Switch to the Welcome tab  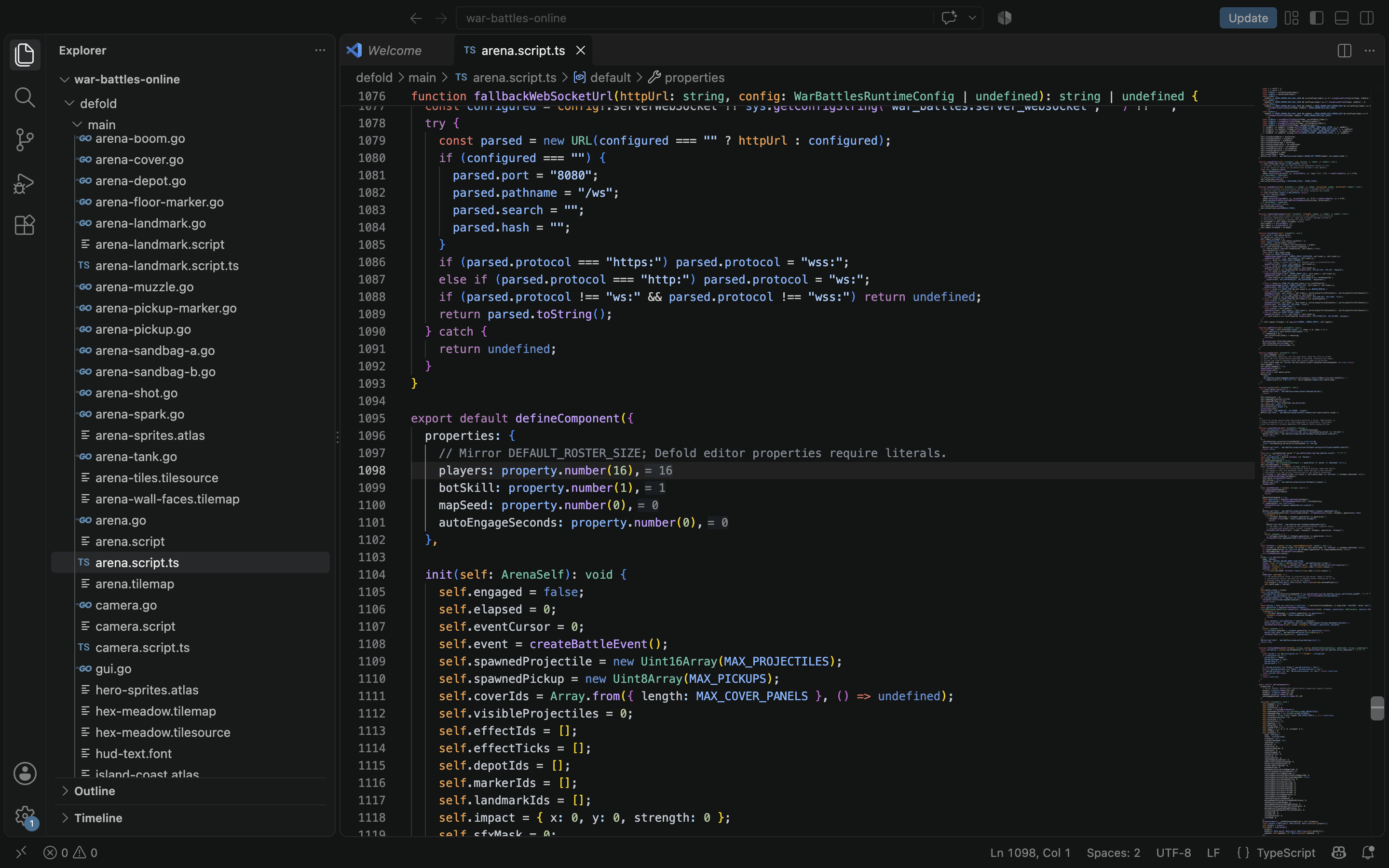(x=396, y=51)
